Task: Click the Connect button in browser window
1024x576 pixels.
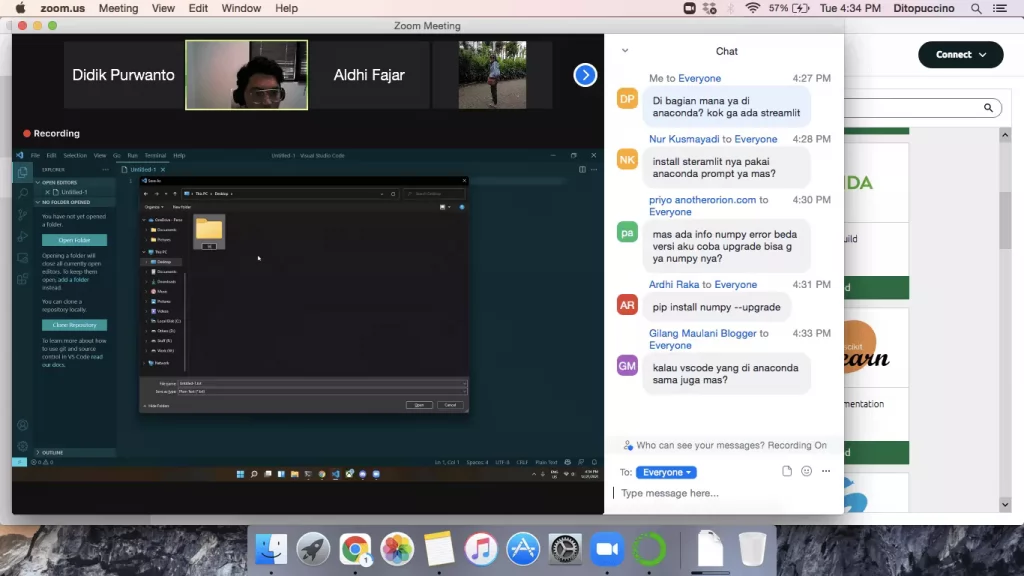Action: (961, 55)
